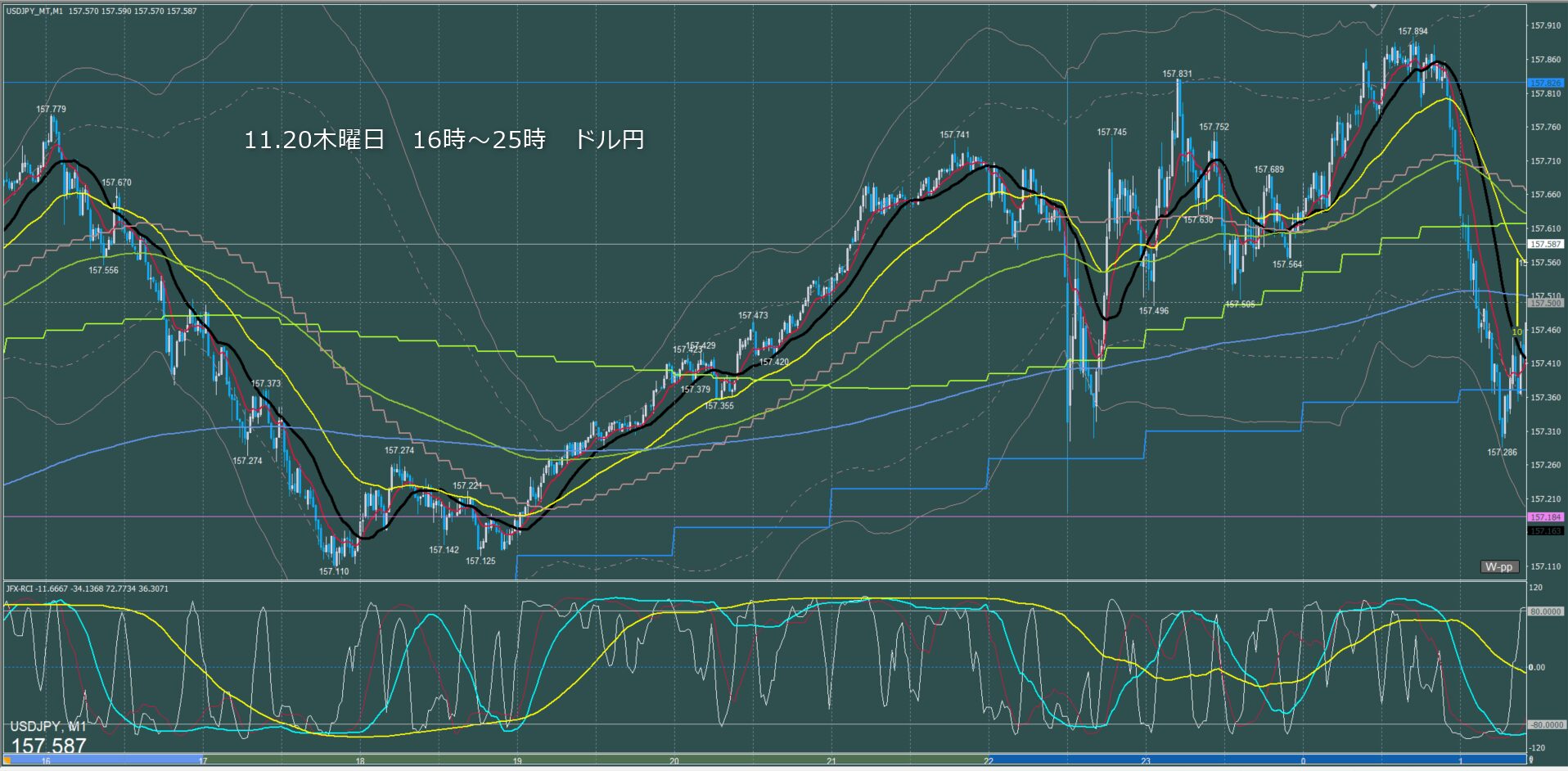
Task: Click the 157.779 swing high annotation
Action: coord(51,109)
